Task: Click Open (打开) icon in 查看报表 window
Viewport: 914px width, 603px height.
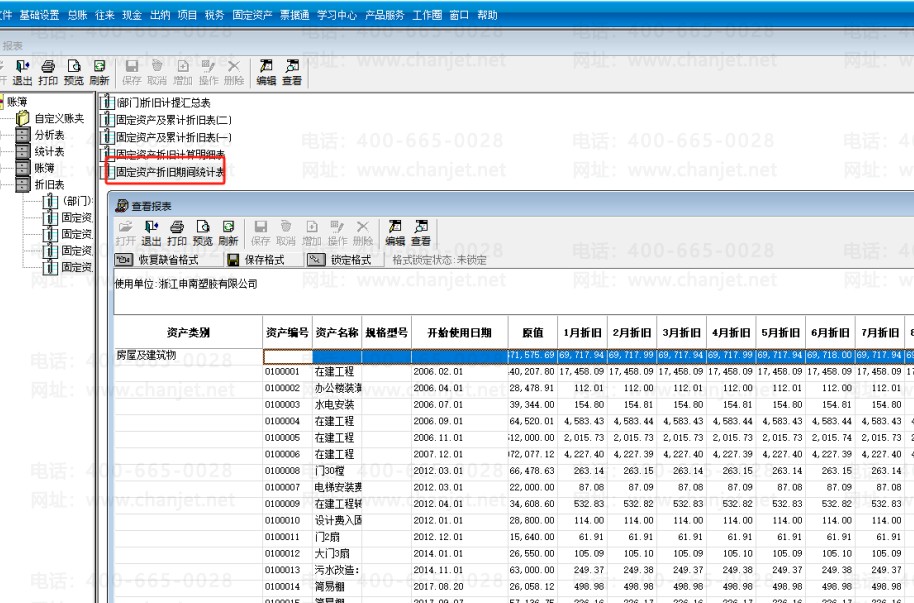Action: (125, 233)
